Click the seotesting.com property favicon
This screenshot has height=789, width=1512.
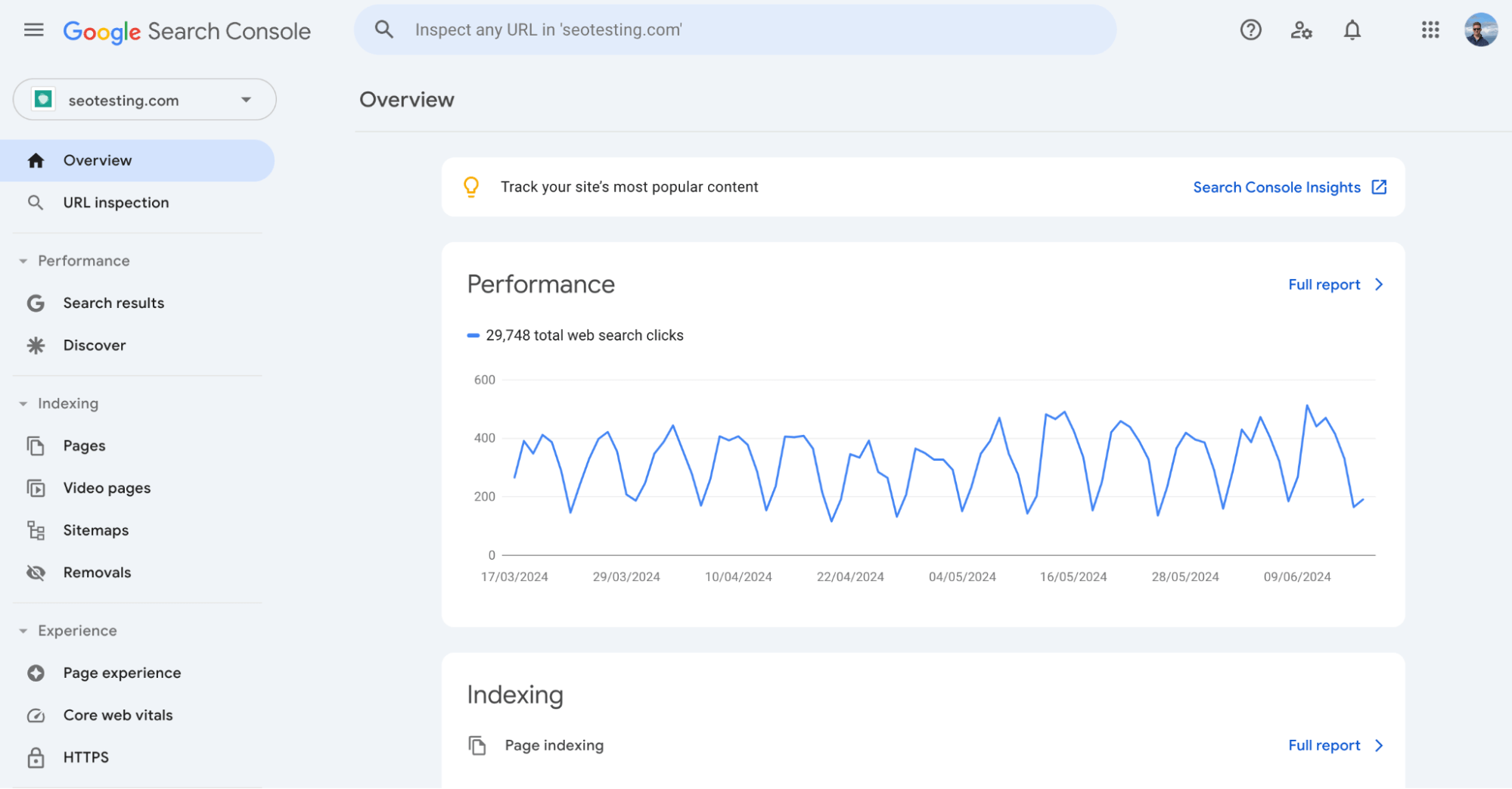click(x=44, y=99)
